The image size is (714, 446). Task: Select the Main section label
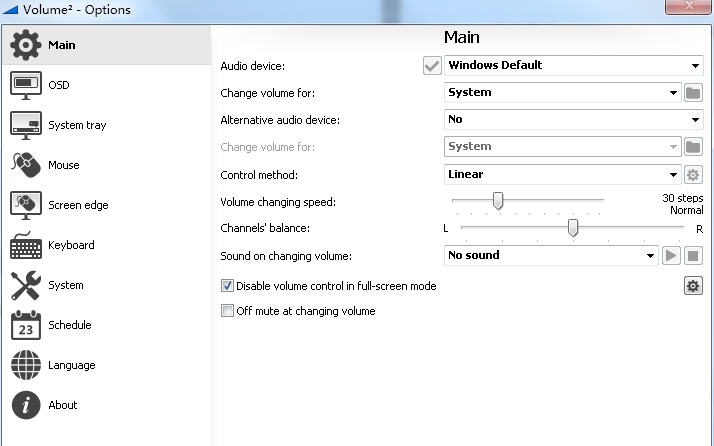(61, 45)
